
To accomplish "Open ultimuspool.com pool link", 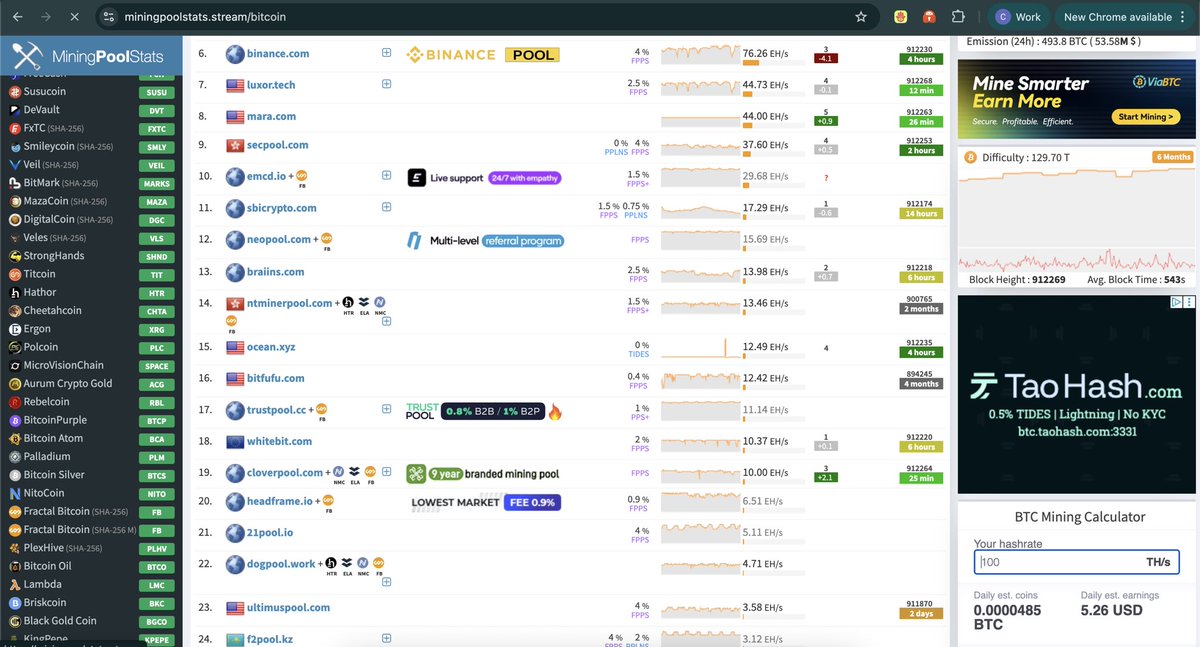I will tap(288, 607).
